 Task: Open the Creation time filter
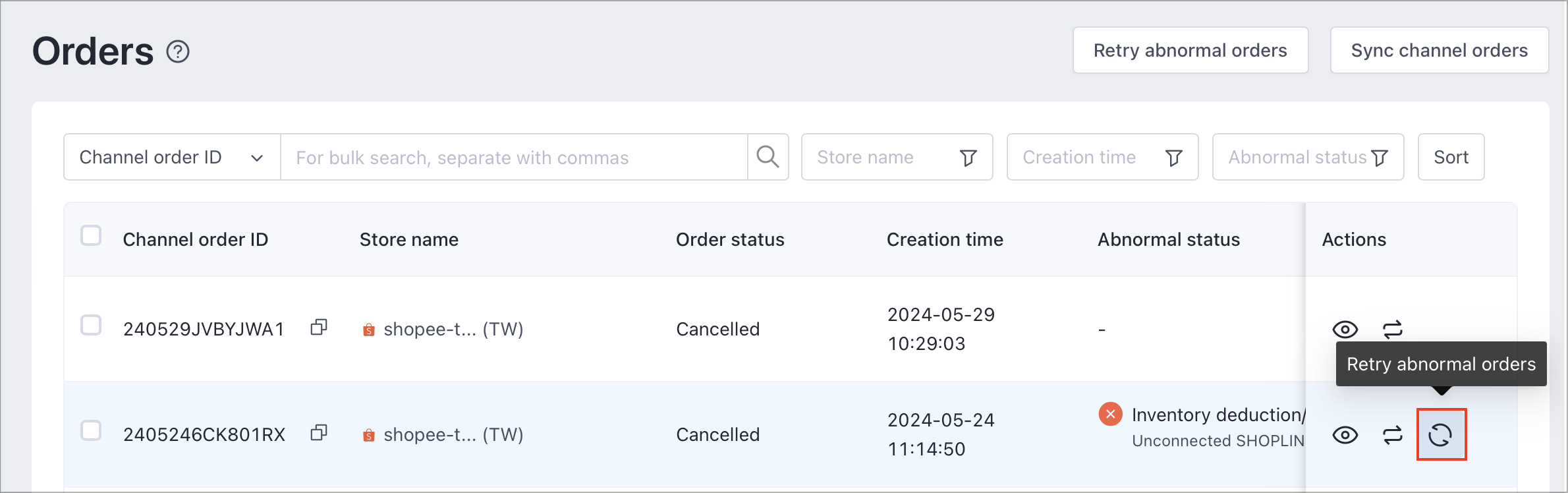(1102, 157)
